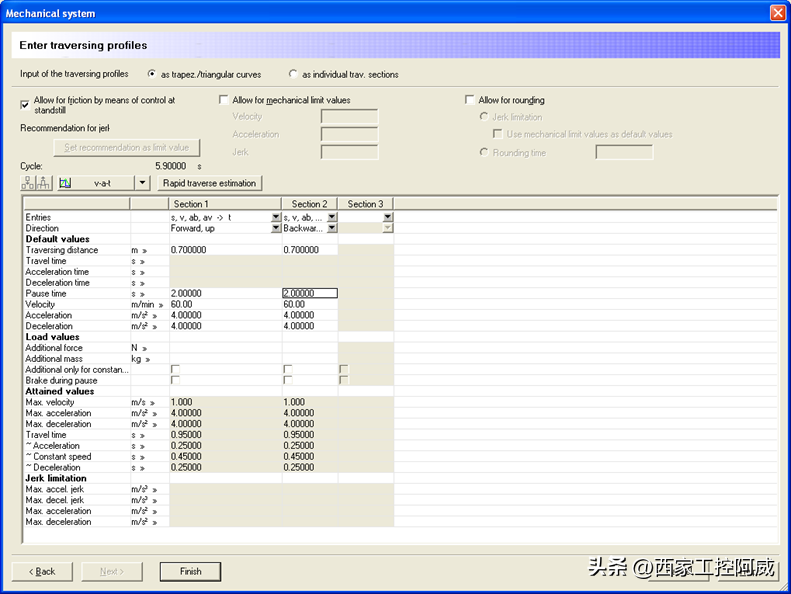Open Section 2 Direction dropdown
The image size is (791, 594).
tap(332, 228)
